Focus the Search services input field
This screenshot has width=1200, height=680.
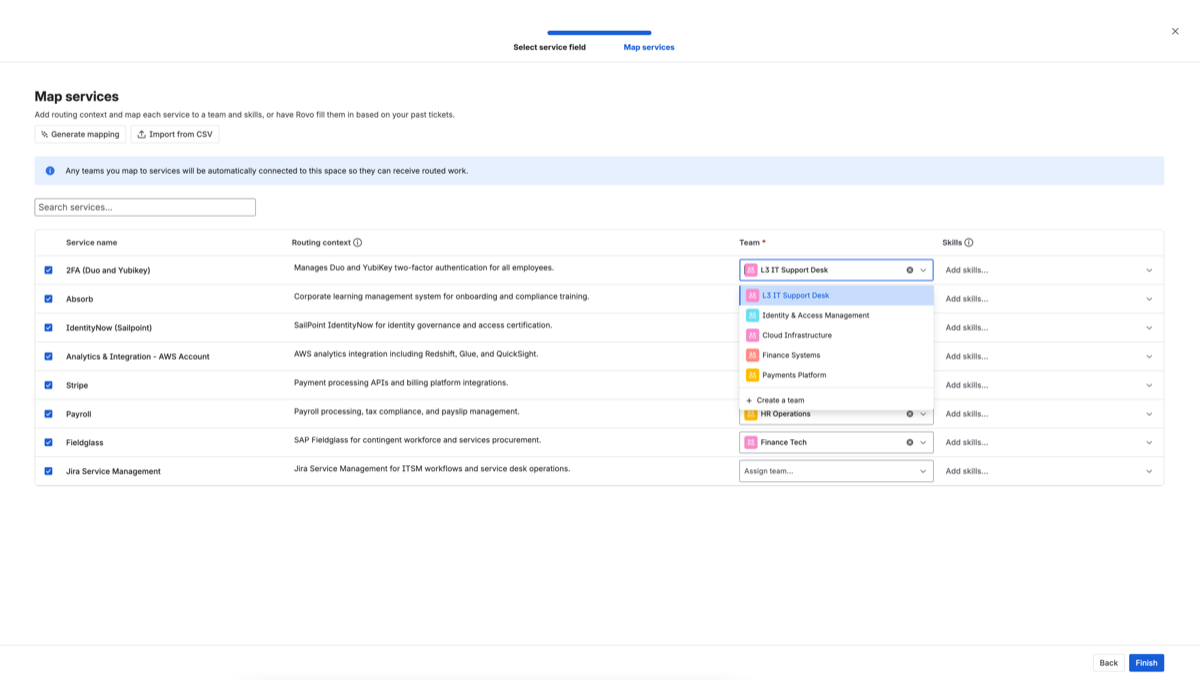click(x=145, y=207)
